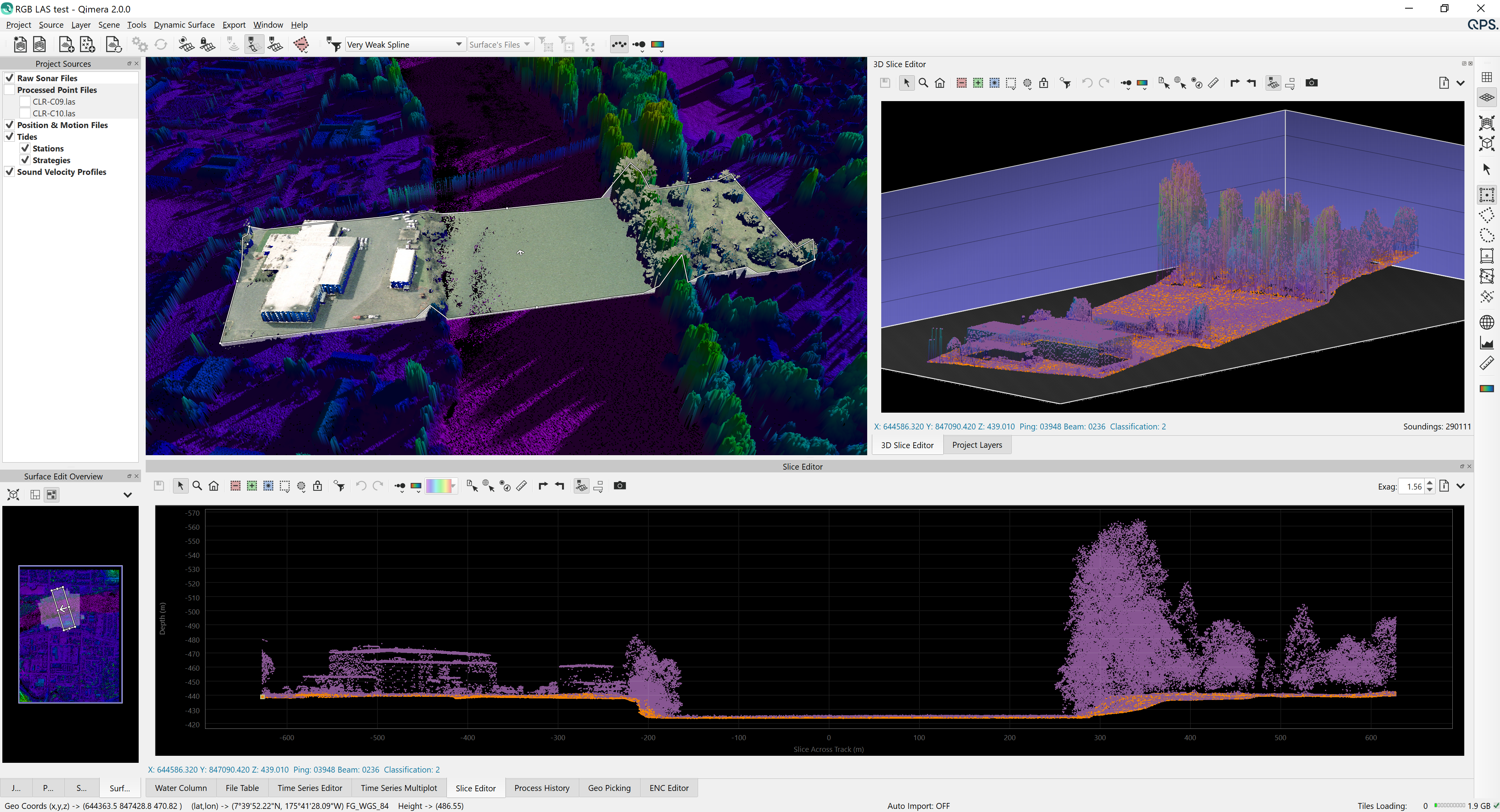The width and height of the screenshot is (1500, 812).
Task: Select the red reject-area tool in 3D Slice Editor
Action: point(961,83)
